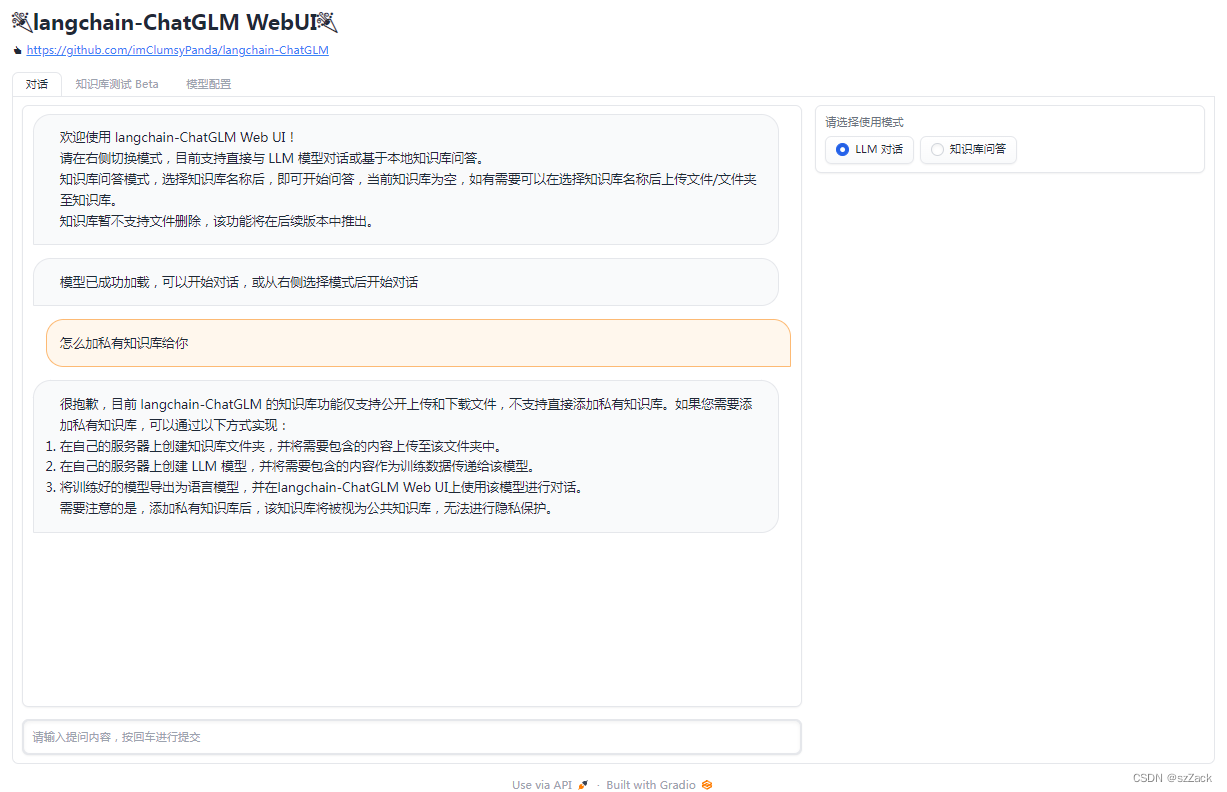Click the 模型已成功加载 status message
1227x792 pixels.
pyautogui.click(x=406, y=282)
